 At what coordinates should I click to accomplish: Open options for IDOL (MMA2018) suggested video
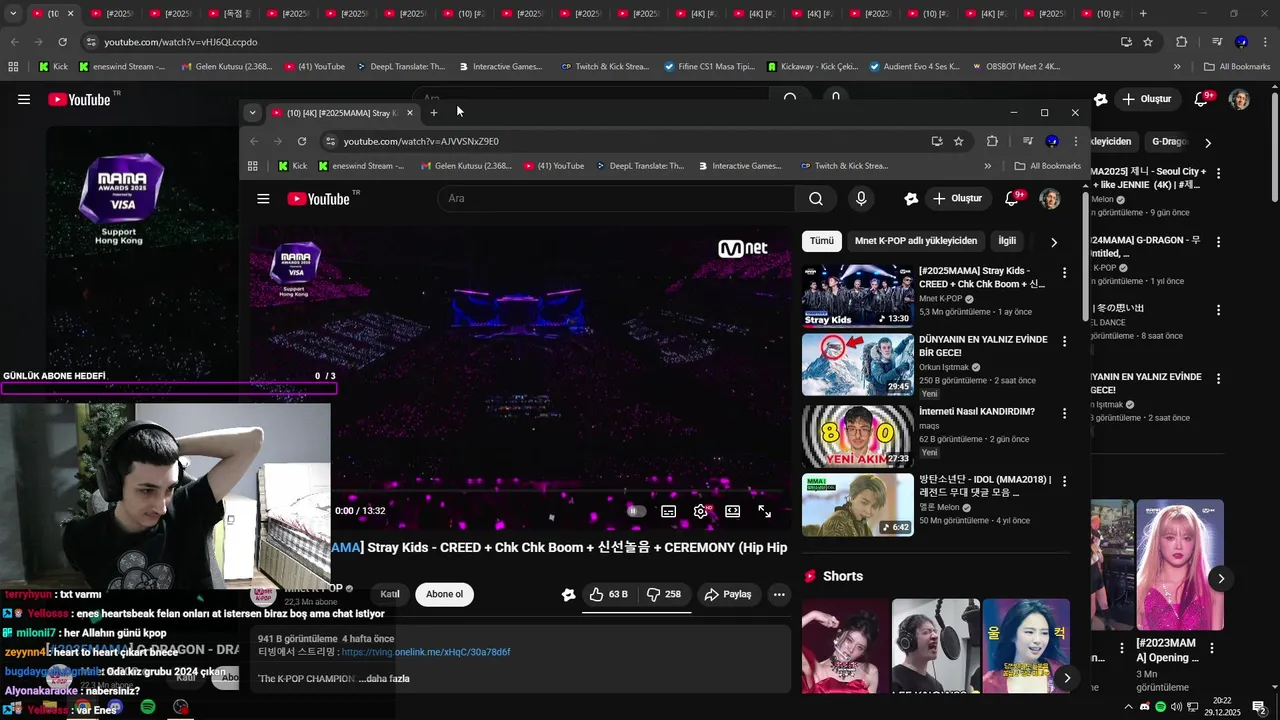pyautogui.click(x=1064, y=481)
